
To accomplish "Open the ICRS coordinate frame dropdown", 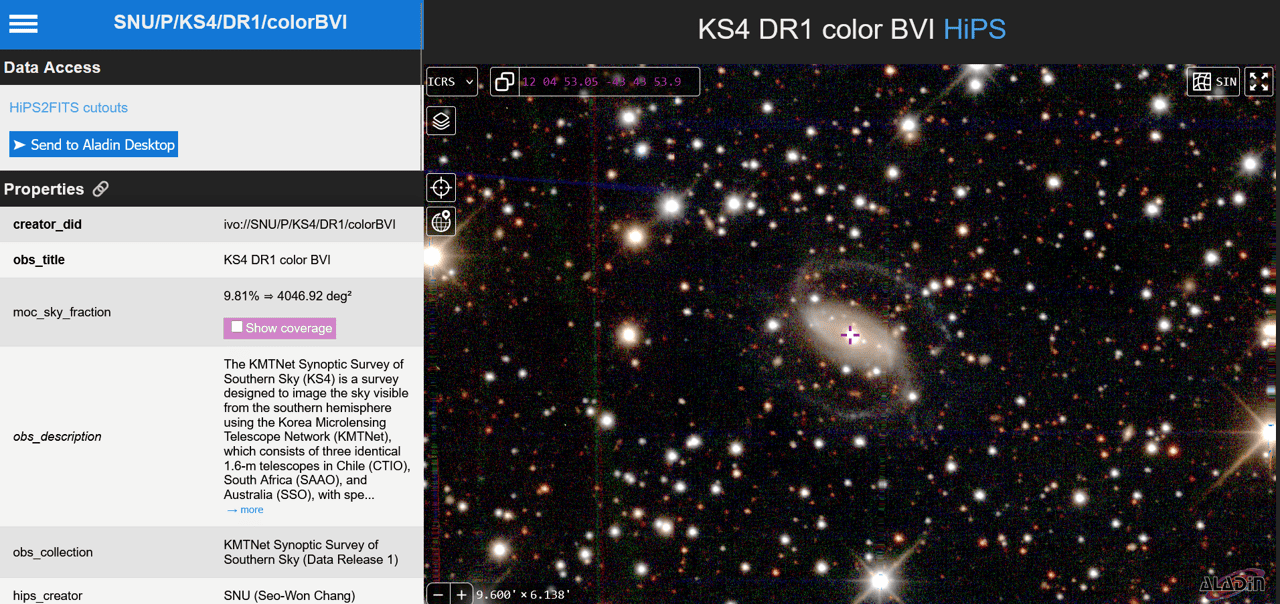I will 452,82.
